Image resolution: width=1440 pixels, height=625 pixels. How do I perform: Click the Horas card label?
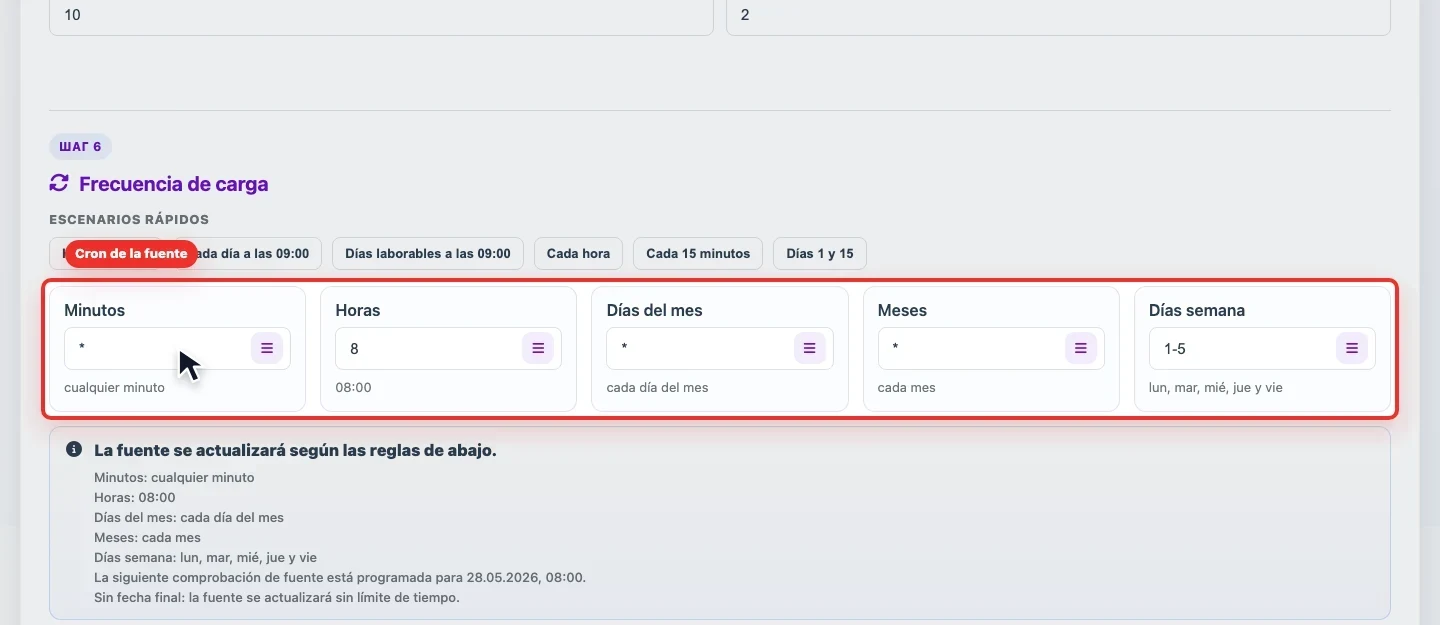[358, 310]
